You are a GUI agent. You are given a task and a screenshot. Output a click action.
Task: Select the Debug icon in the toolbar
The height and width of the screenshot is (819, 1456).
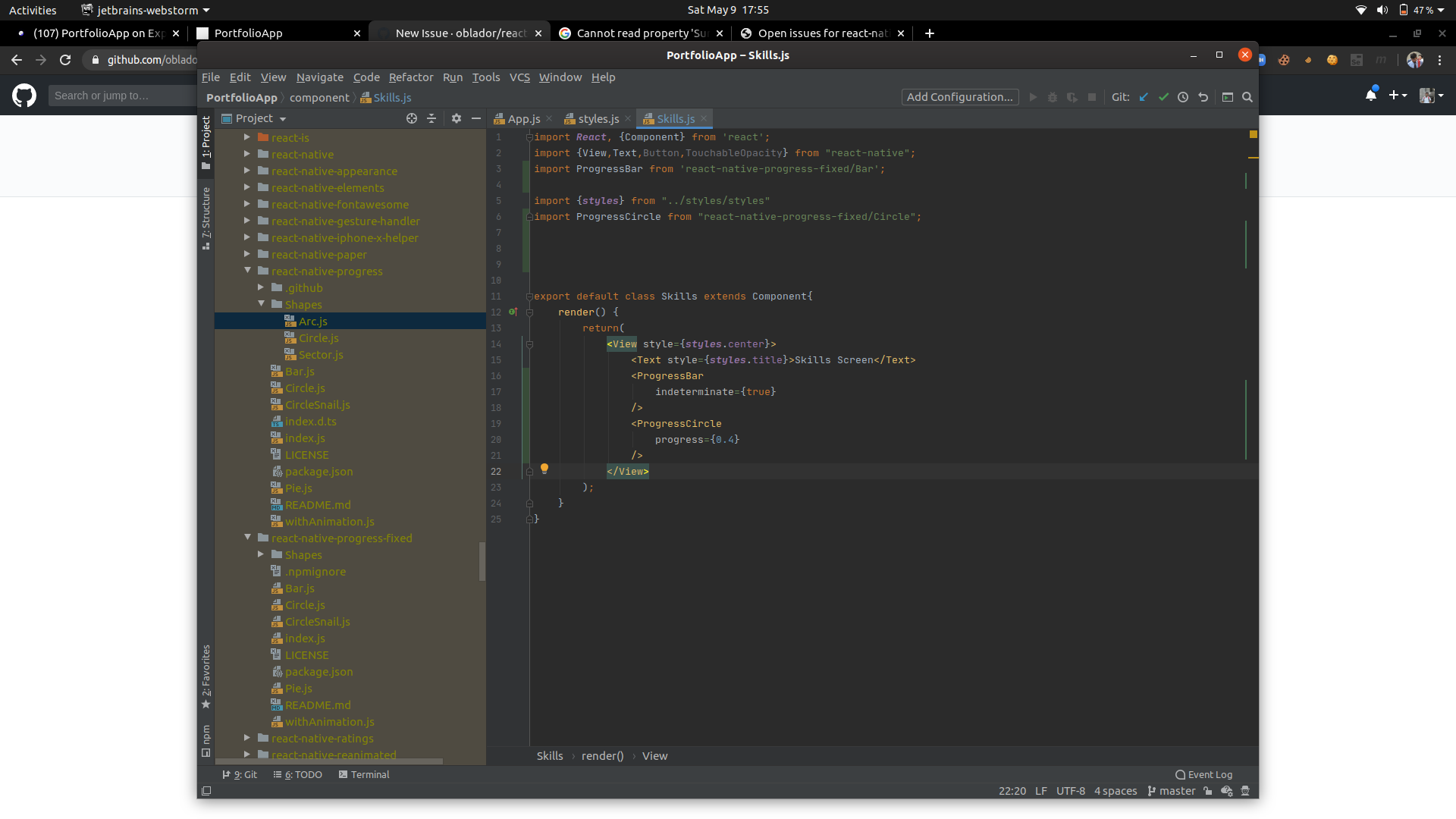[x=1053, y=97]
